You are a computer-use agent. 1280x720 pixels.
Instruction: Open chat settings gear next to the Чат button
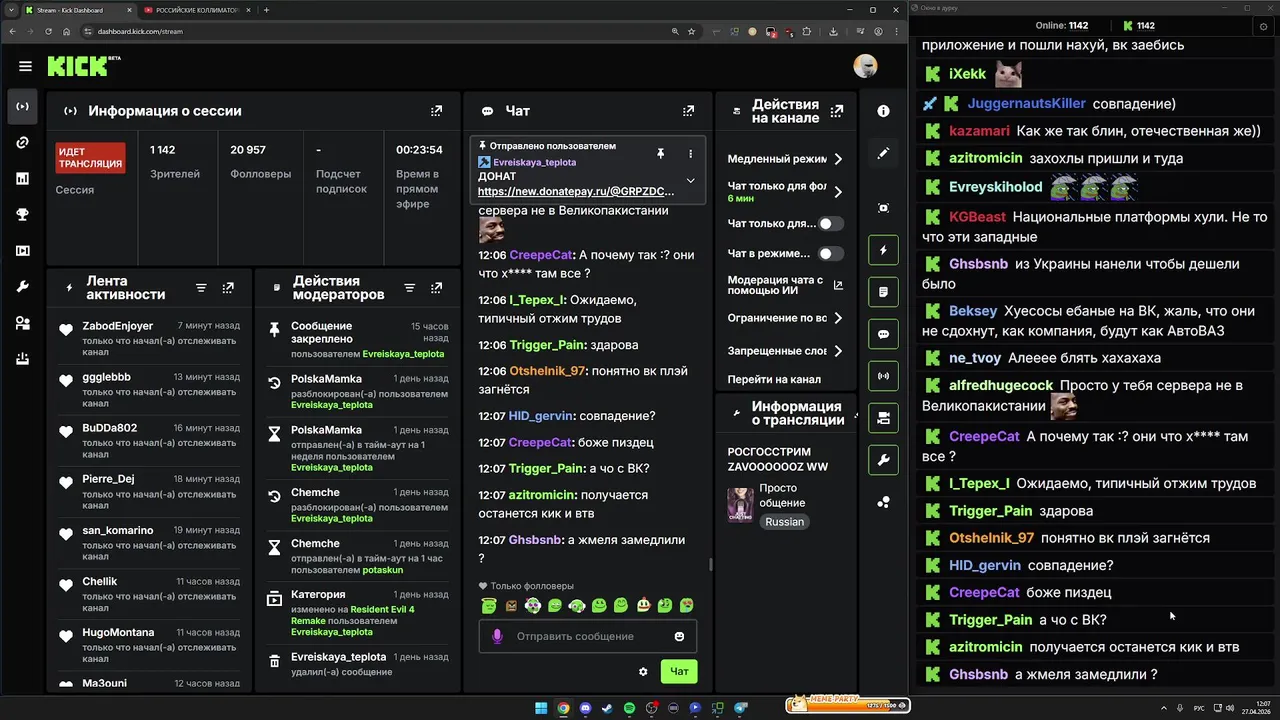coord(643,671)
